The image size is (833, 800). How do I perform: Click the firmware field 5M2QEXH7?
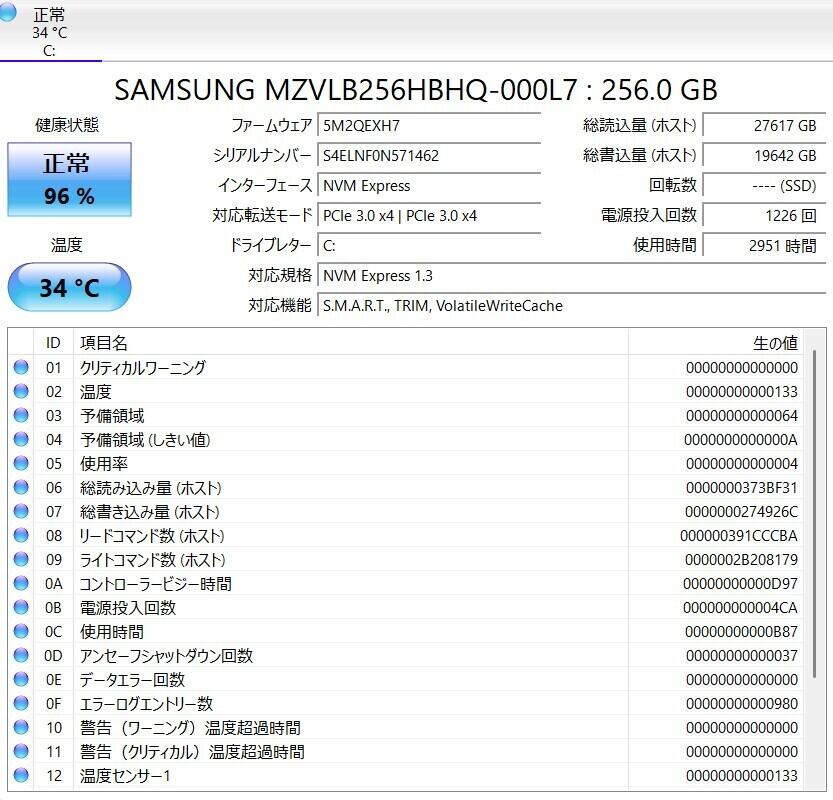pyautogui.click(x=429, y=126)
